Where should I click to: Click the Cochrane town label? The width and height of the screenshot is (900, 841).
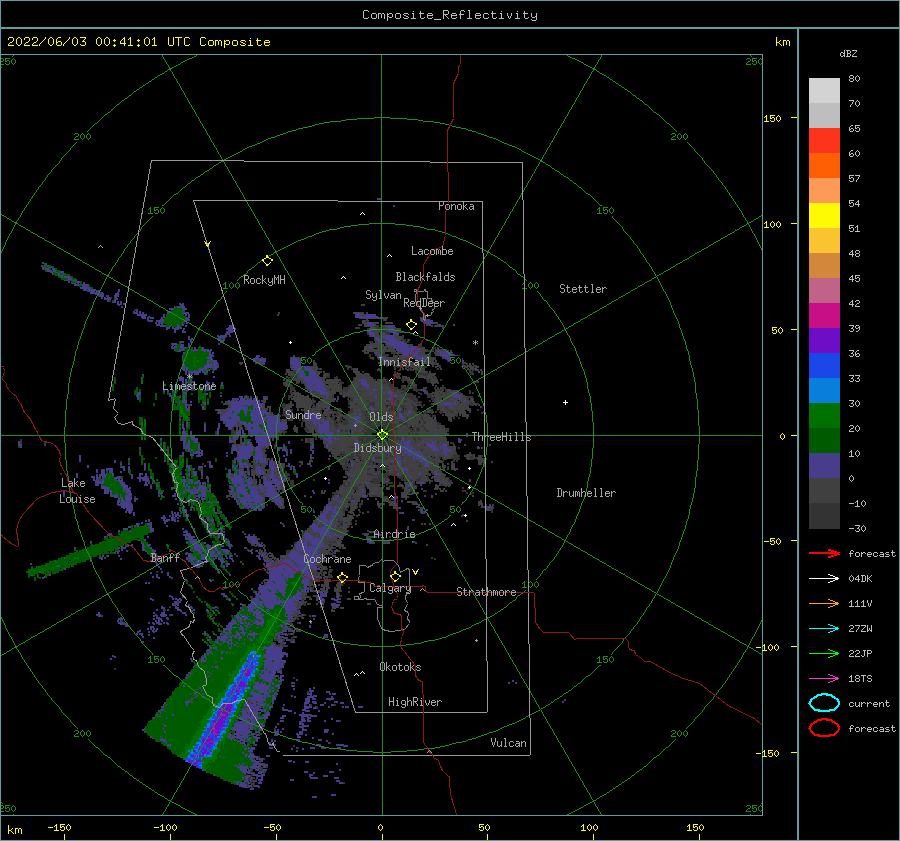(x=327, y=559)
